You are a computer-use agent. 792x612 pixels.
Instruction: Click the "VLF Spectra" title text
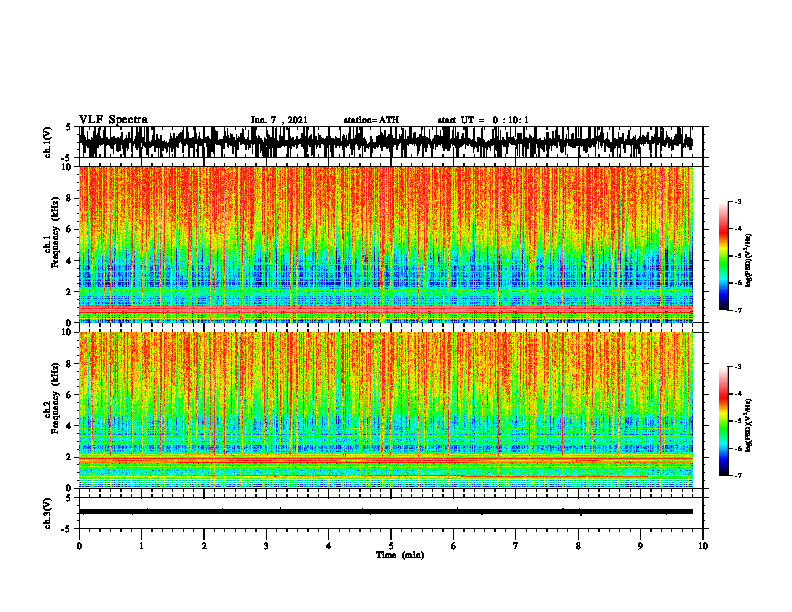coord(113,120)
